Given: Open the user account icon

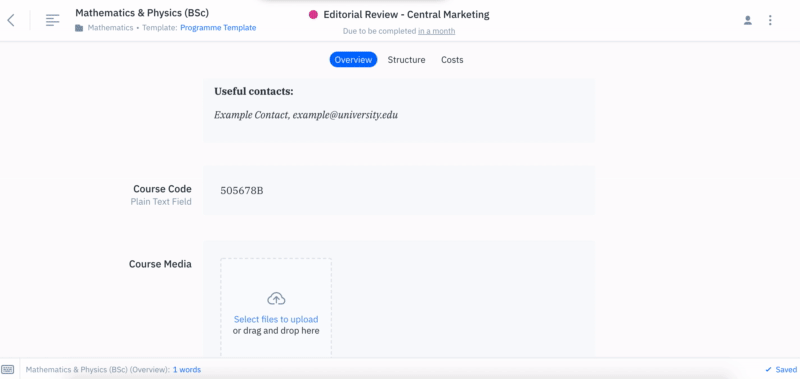Looking at the screenshot, I should coord(747,20).
